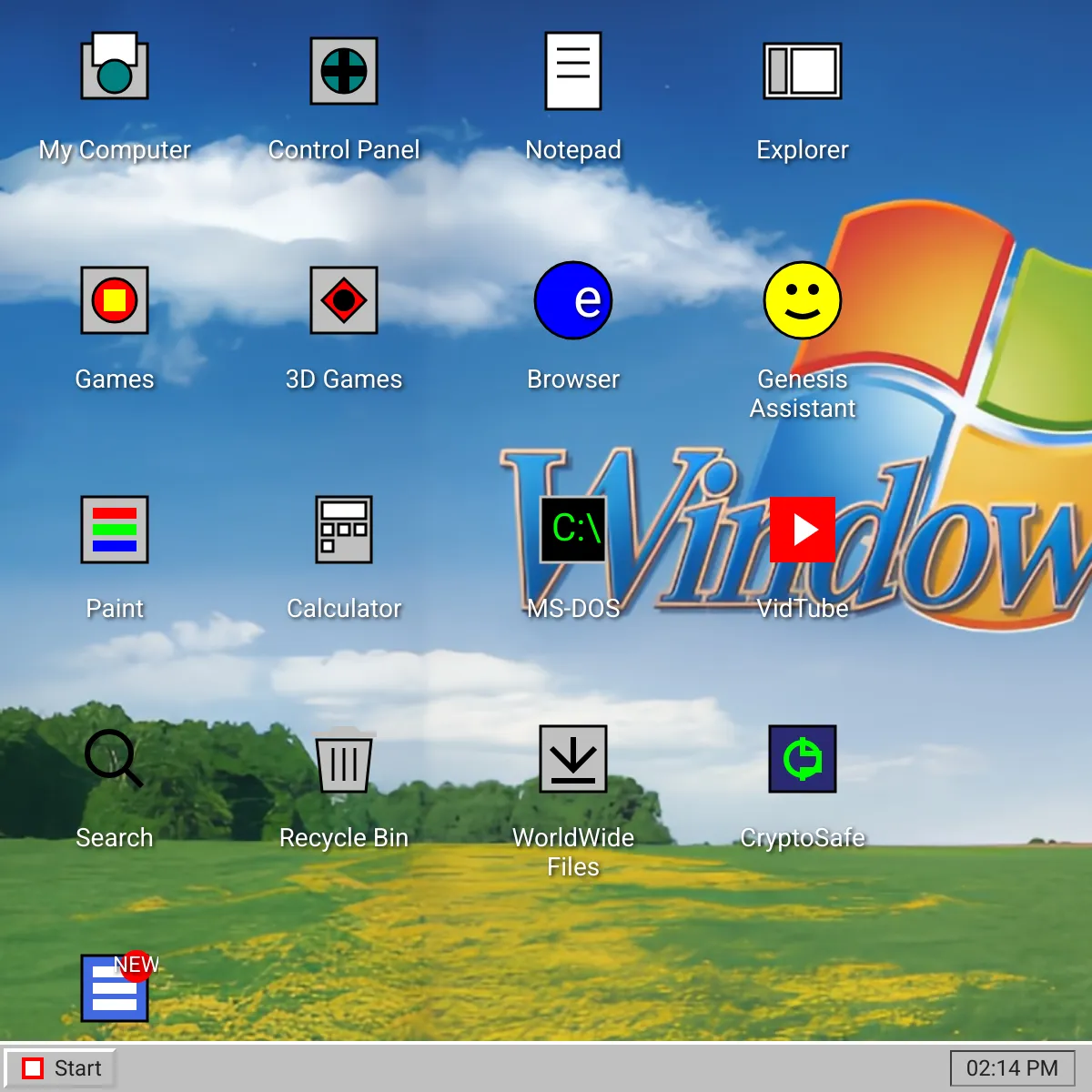Open the Genesis Assistant smiley icon

803,300
